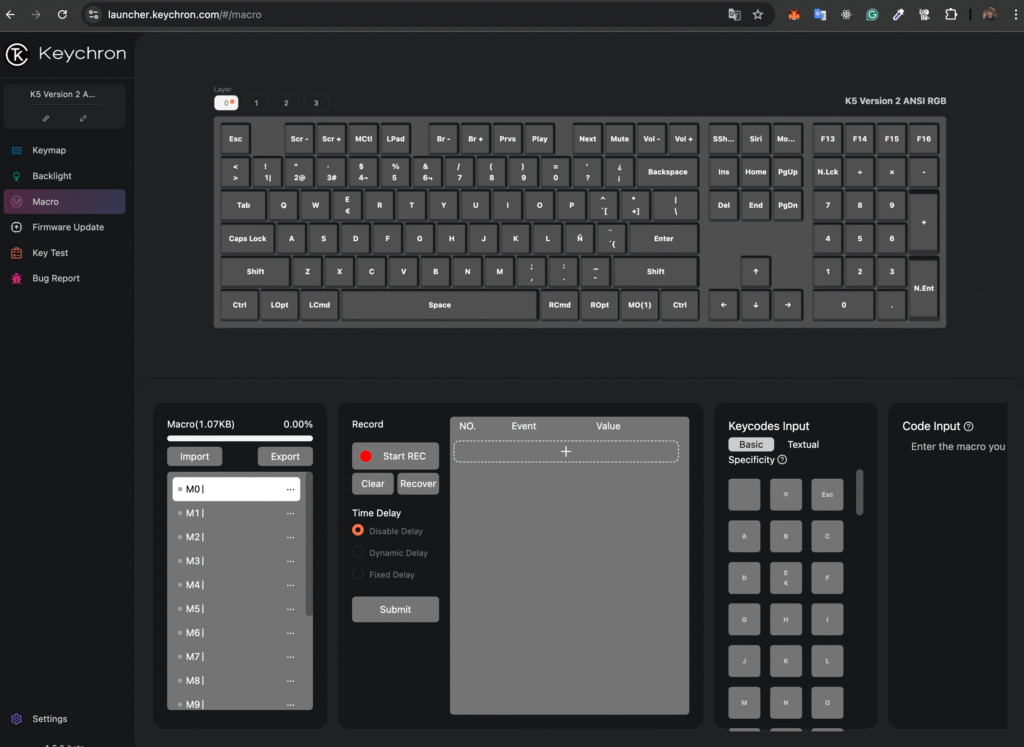Submit the macro
Image resolution: width=1024 pixels, height=747 pixels.
pos(395,609)
